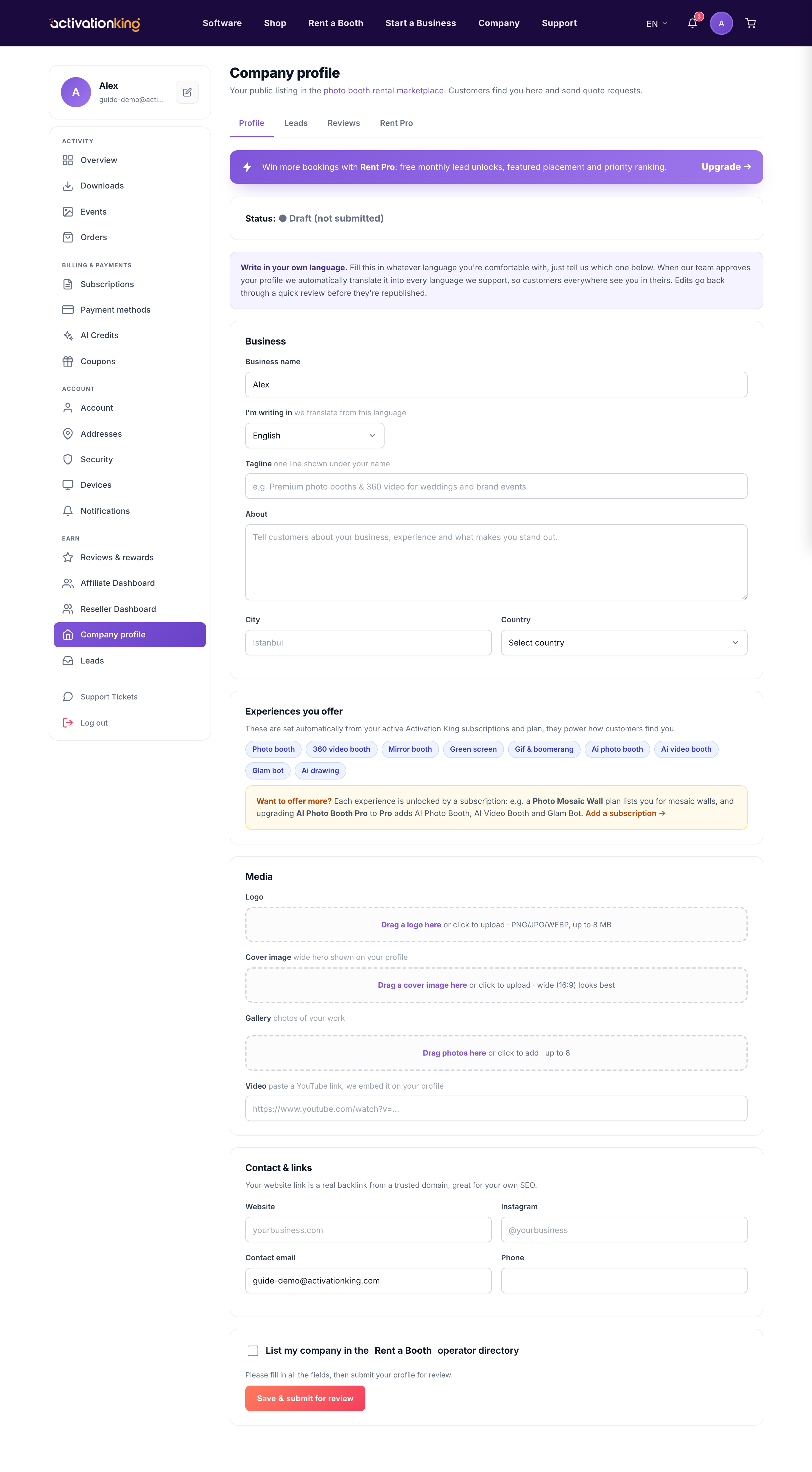Click the Payment methods card icon
The height and width of the screenshot is (1472, 812).
click(68, 310)
